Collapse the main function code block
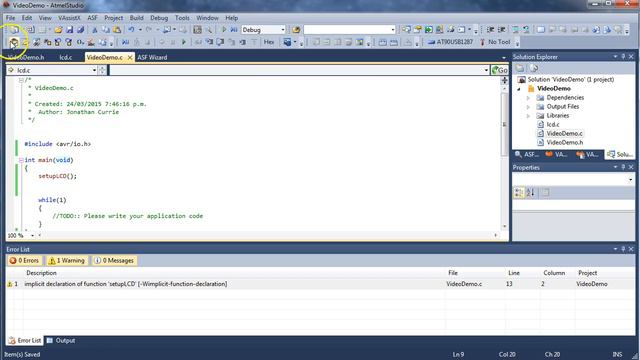The height and width of the screenshot is (360, 640). tap(21, 160)
